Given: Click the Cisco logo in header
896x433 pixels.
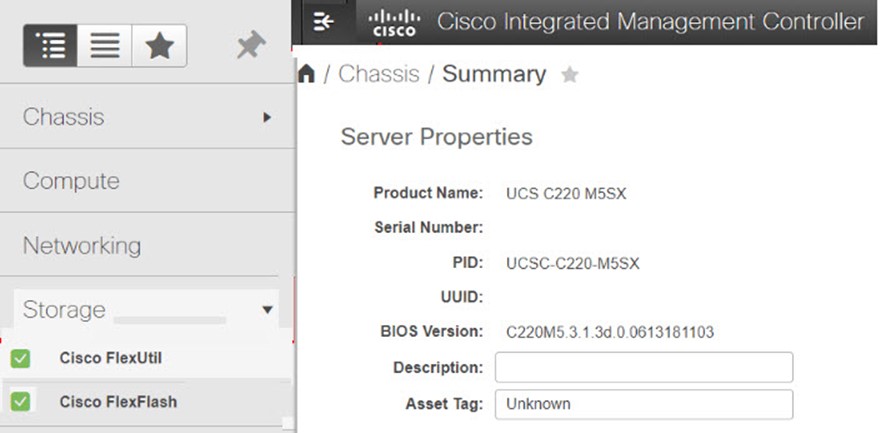Looking at the screenshot, I should tap(394, 23).
